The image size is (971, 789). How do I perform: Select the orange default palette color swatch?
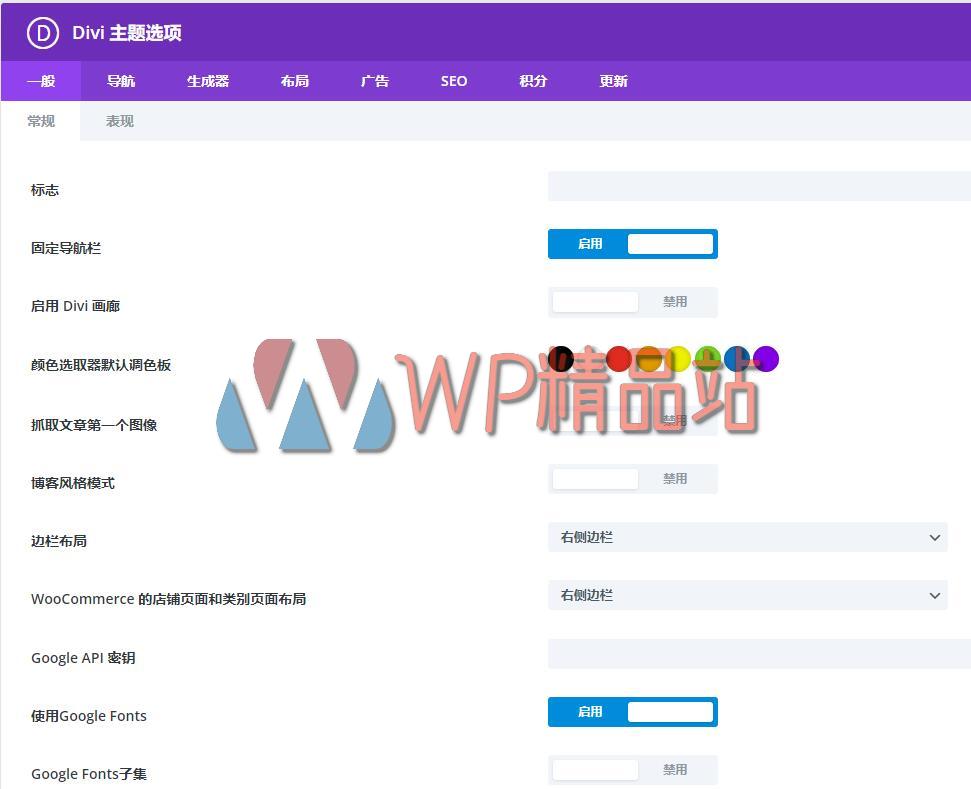coord(648,358)
